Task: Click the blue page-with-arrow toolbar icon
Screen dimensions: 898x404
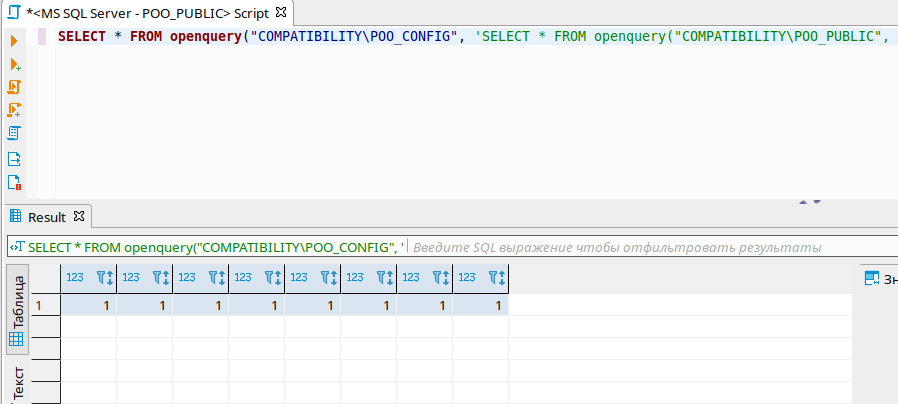Action: click(x=14, y=158)
